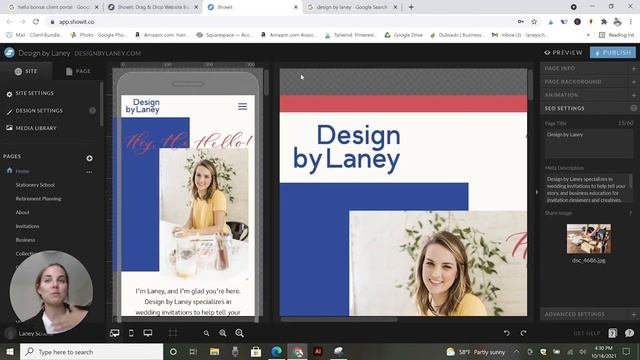The height and width of the screenshot is (360, 640).
Task: Collapse right panel using side arrow
Action: tap(537, 192)
